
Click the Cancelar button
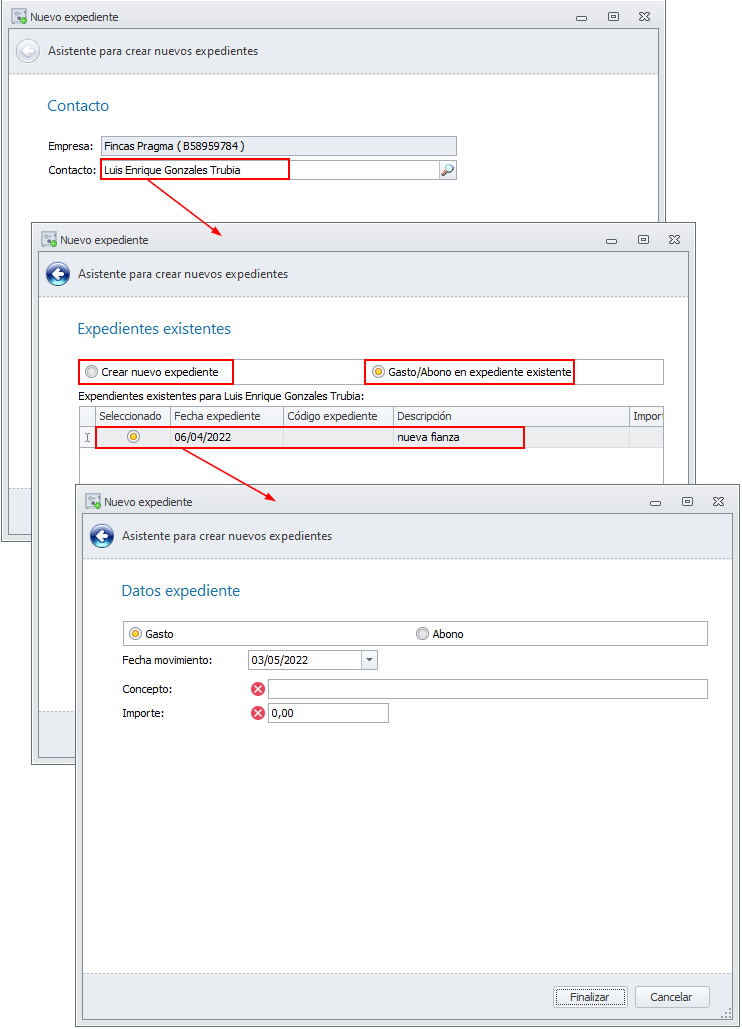click(x=672, y=997)
